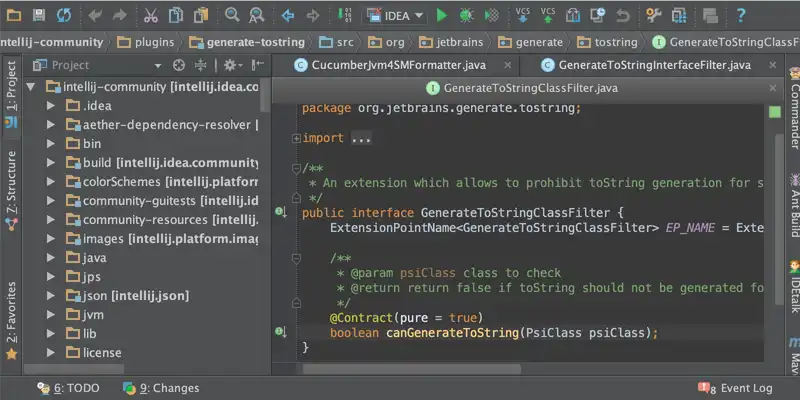The height and width of the screenshot is (400, 800).
Task: Toggle the Ant Build side panel
Action: click(793, 204)
